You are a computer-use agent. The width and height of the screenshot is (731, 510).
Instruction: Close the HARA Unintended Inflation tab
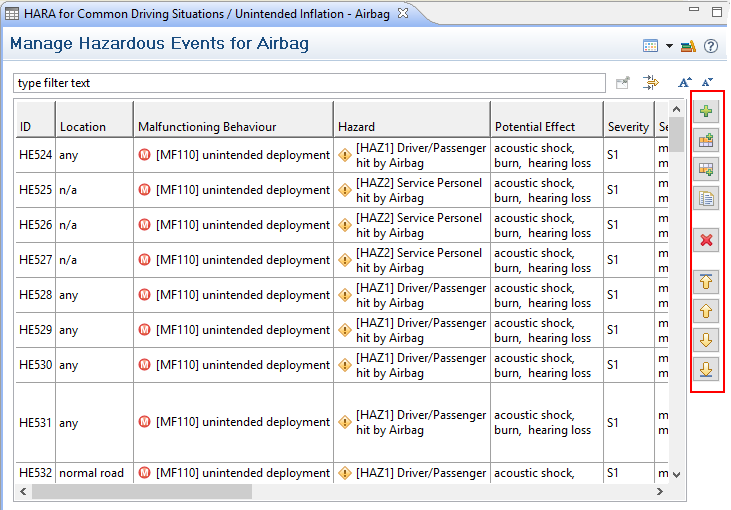pos(402,13)
